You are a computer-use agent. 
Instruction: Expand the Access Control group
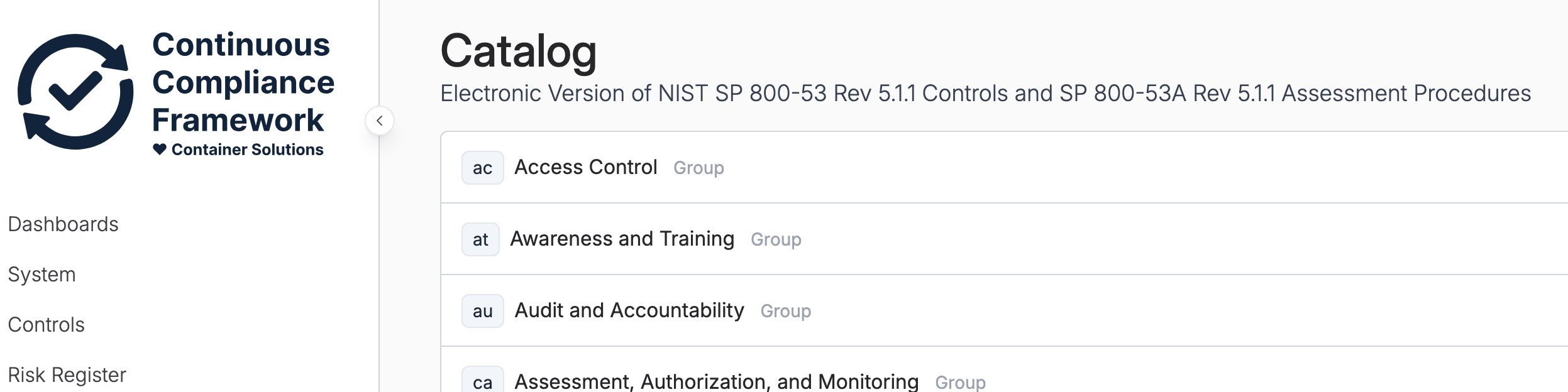585,167
